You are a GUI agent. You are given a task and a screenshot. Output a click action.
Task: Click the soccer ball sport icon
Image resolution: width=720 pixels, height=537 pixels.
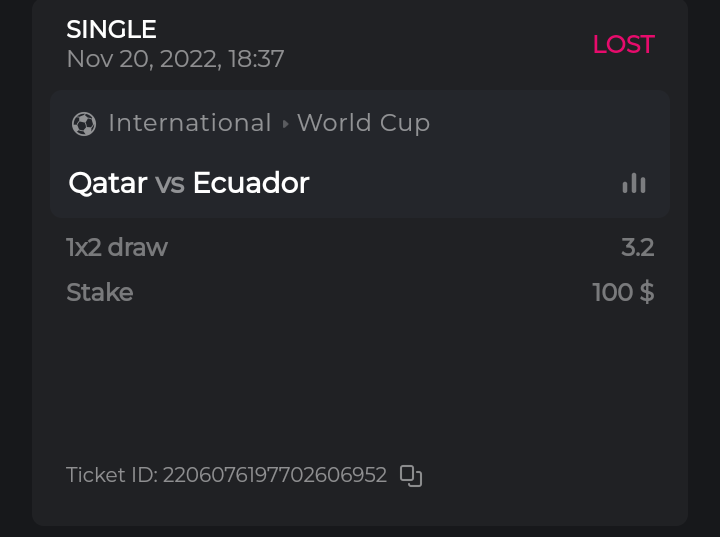point(84,123)
